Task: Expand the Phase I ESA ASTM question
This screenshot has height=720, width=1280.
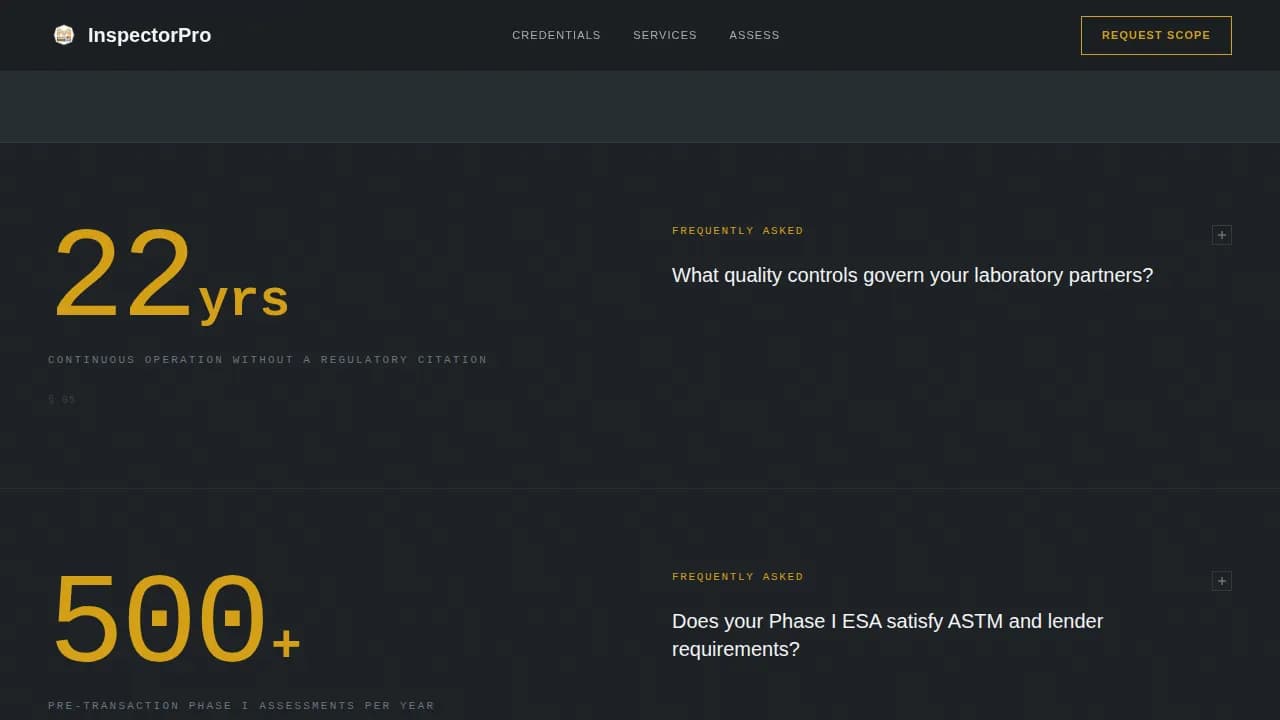Action: (1221, 581)
